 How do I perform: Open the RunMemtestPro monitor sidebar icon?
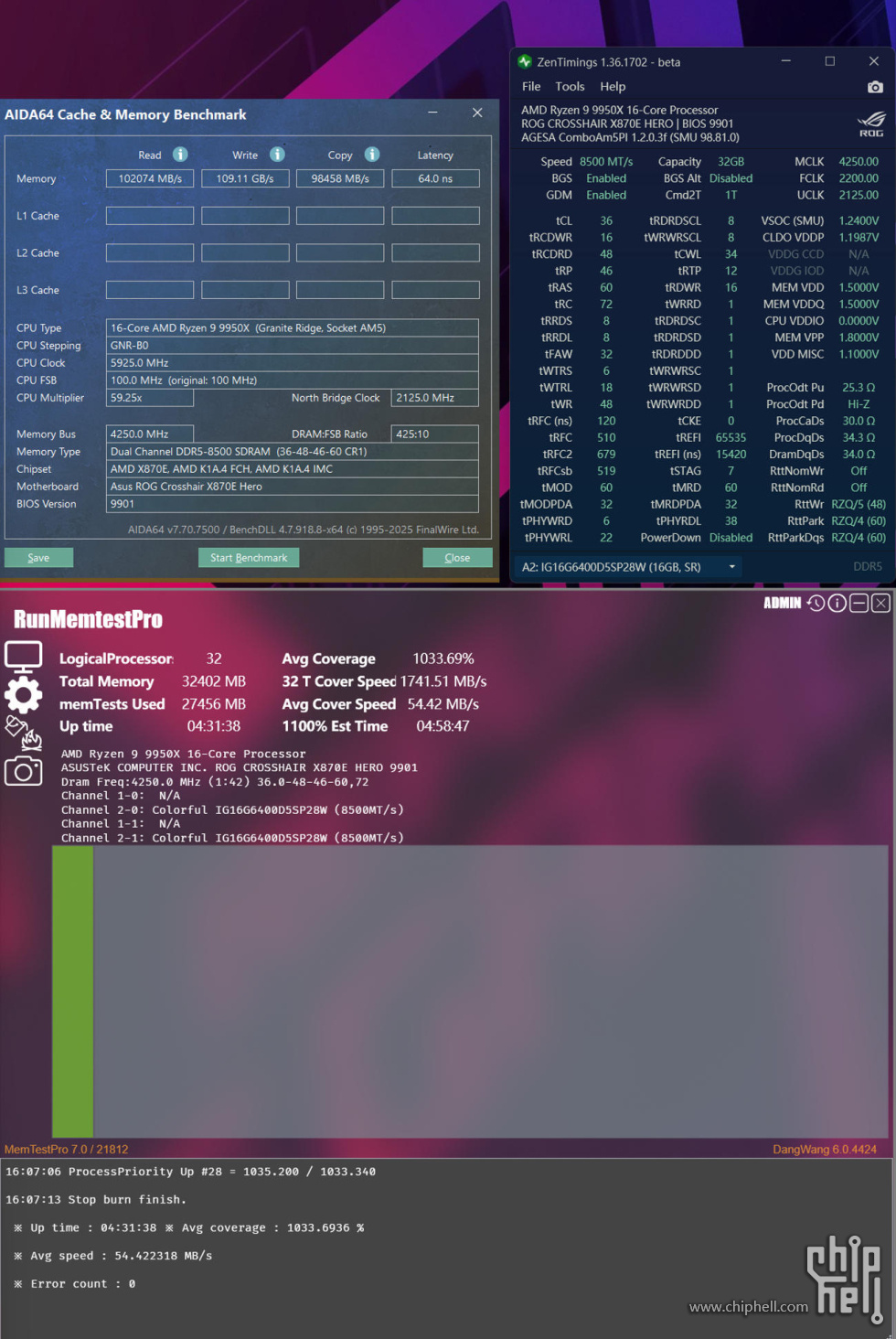click(23, 656)
